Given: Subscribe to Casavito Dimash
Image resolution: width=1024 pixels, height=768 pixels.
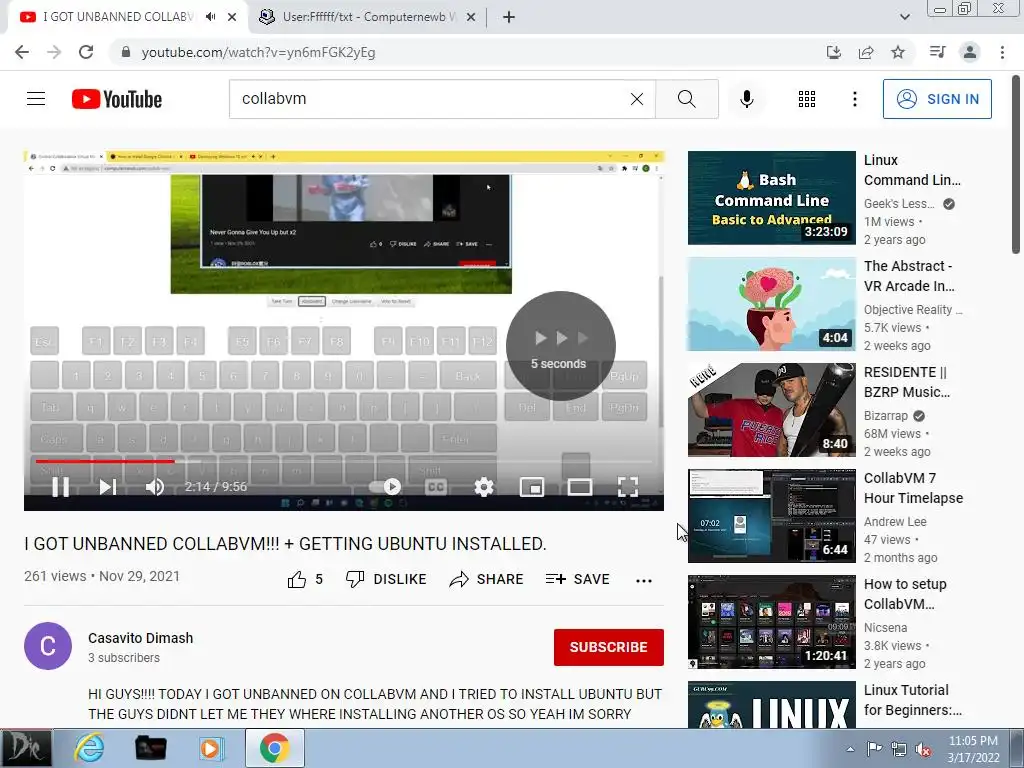Looking at the screenshot, I should pyautogui.click(x=609, y=647).
